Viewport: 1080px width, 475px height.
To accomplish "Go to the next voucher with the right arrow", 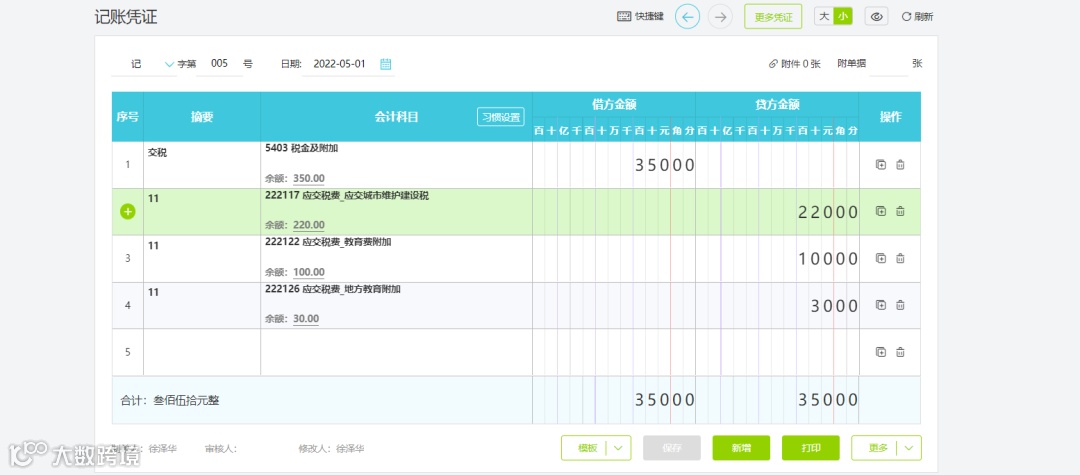I will point(720,17).
